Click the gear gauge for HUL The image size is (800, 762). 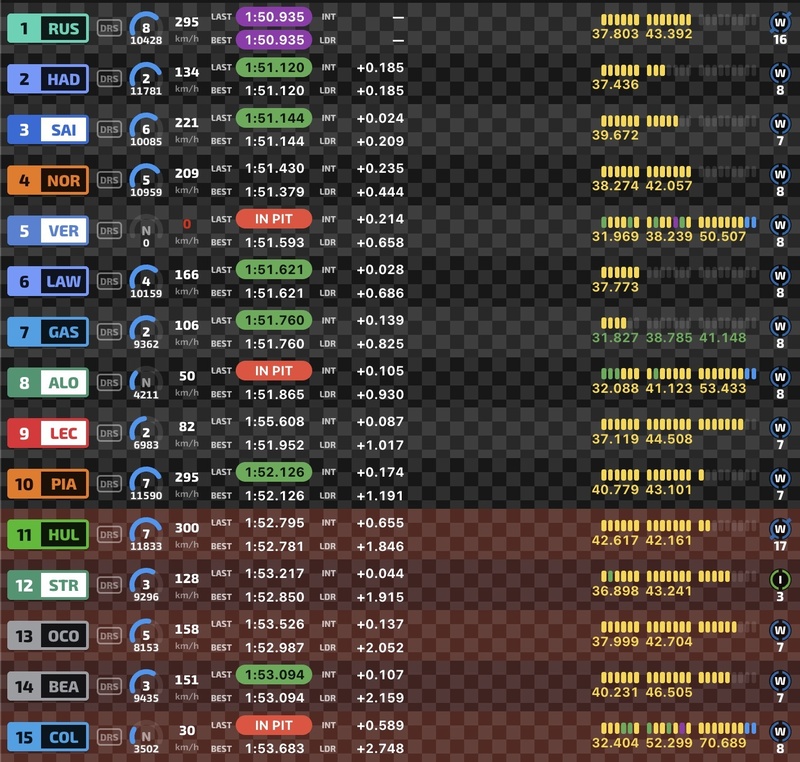tap(146, 535)
